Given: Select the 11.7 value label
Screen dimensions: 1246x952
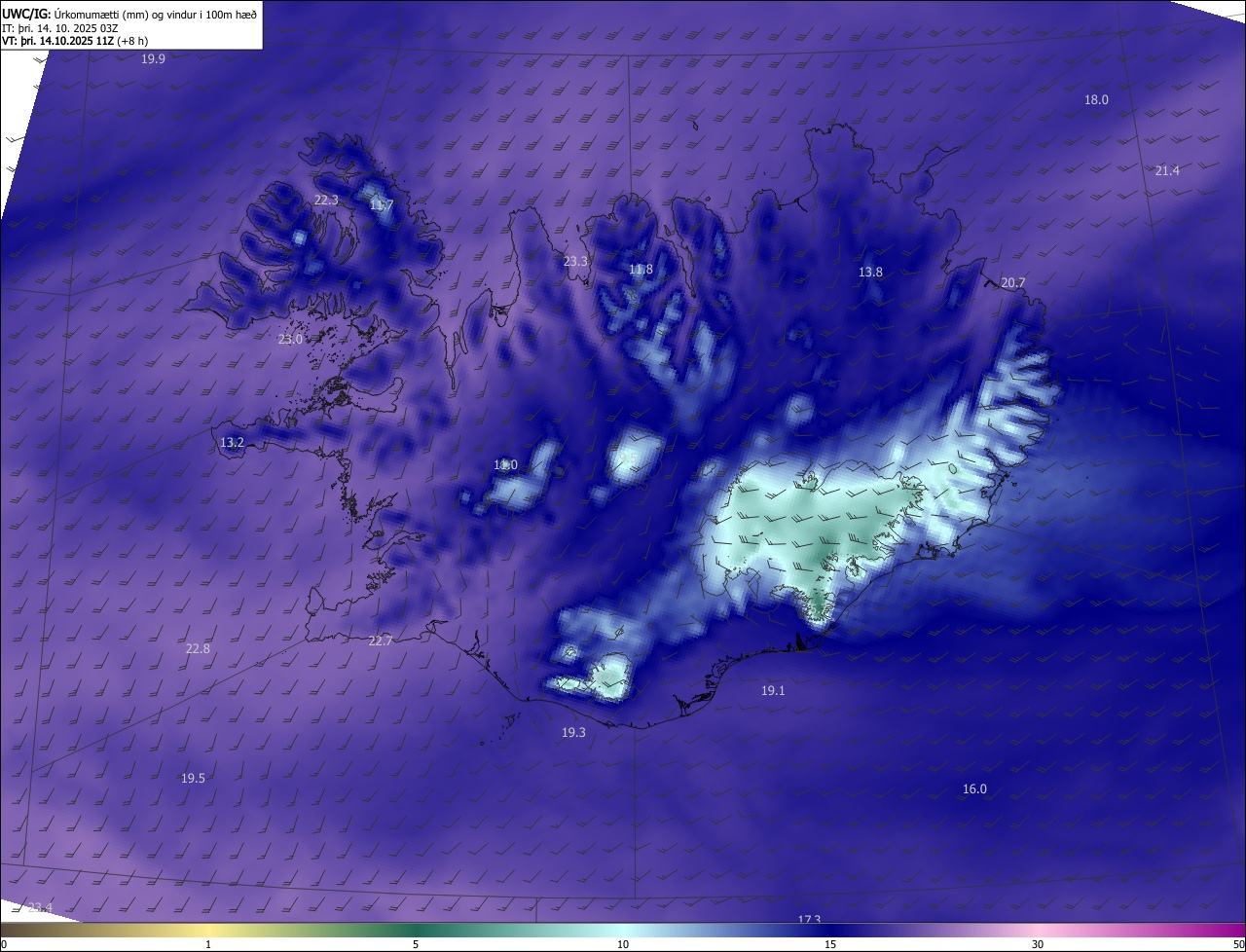Looking at the screenshot, I should coord(382,205).
